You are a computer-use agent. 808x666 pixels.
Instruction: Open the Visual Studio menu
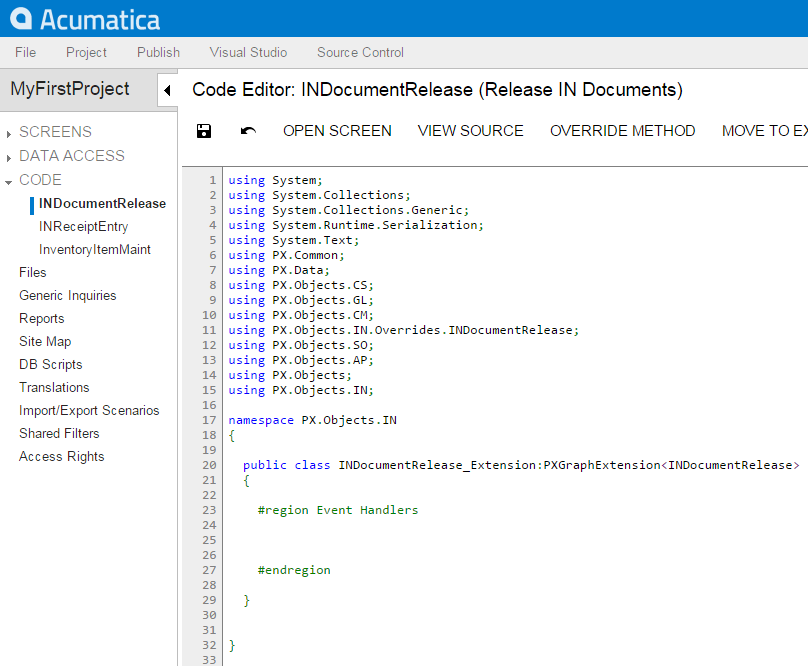(x=248, y=52)
